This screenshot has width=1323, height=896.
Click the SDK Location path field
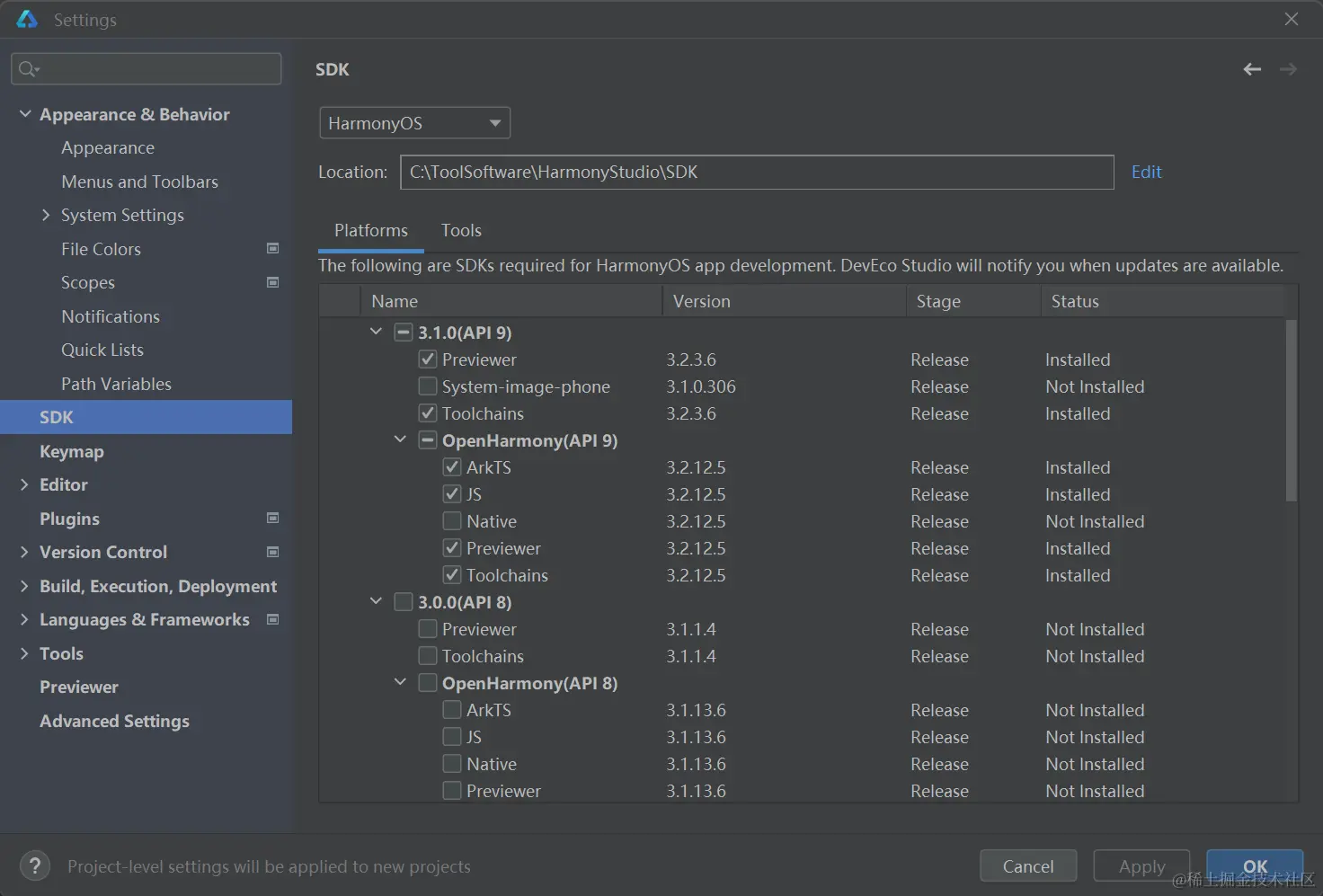(757, 172)
